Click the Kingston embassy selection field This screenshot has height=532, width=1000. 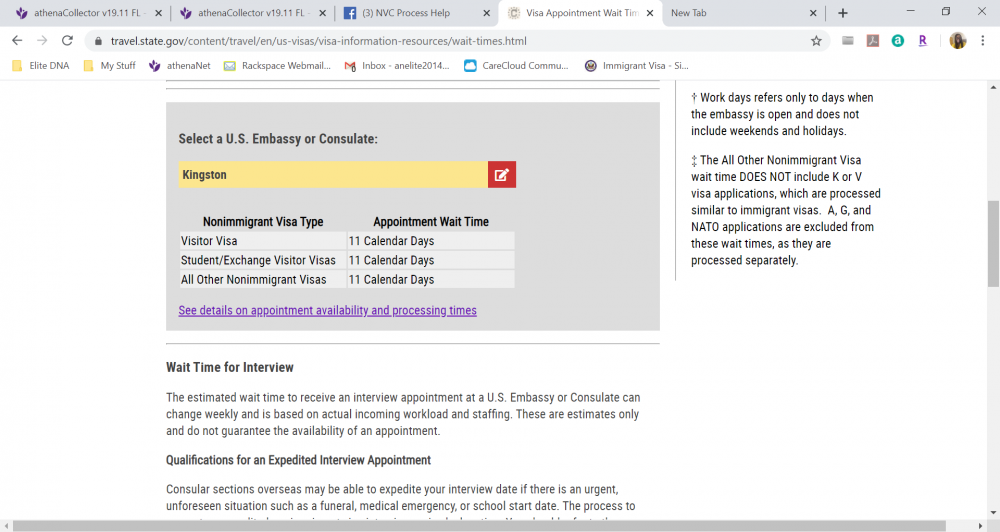332,175
